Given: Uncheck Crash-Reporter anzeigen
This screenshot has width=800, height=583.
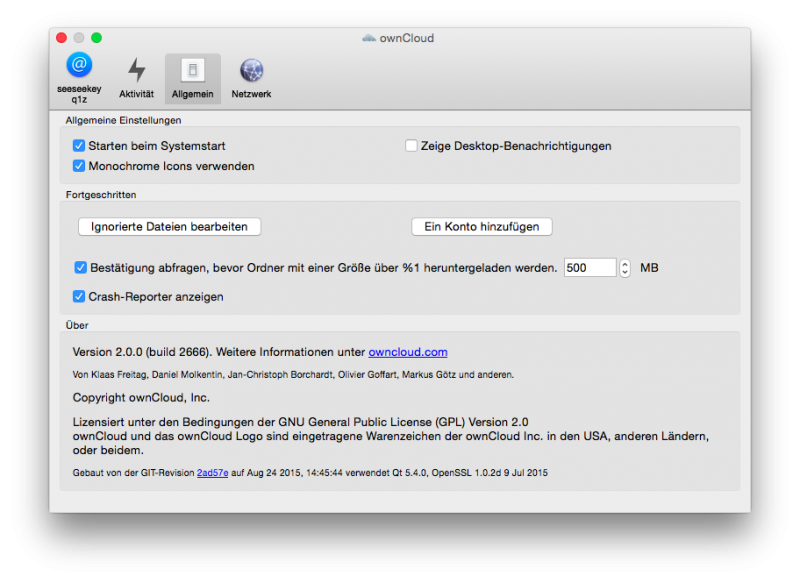Looking at the screenshot, I should [x=79, y=297].
